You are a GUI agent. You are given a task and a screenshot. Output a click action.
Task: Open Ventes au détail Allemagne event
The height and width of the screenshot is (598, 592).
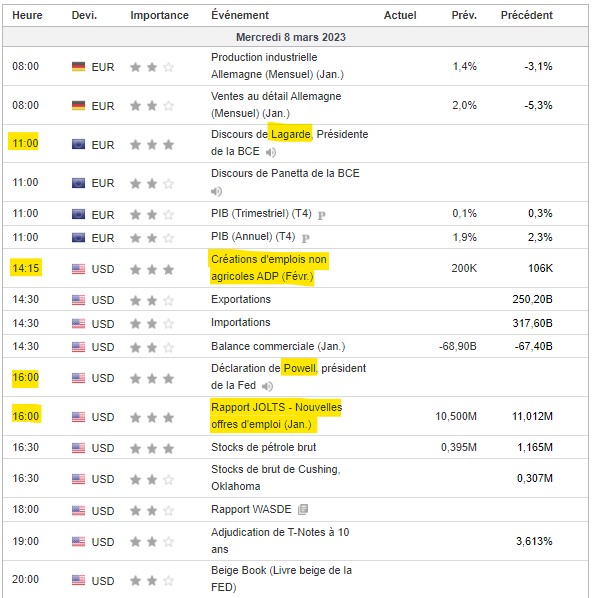coord(276,104)
